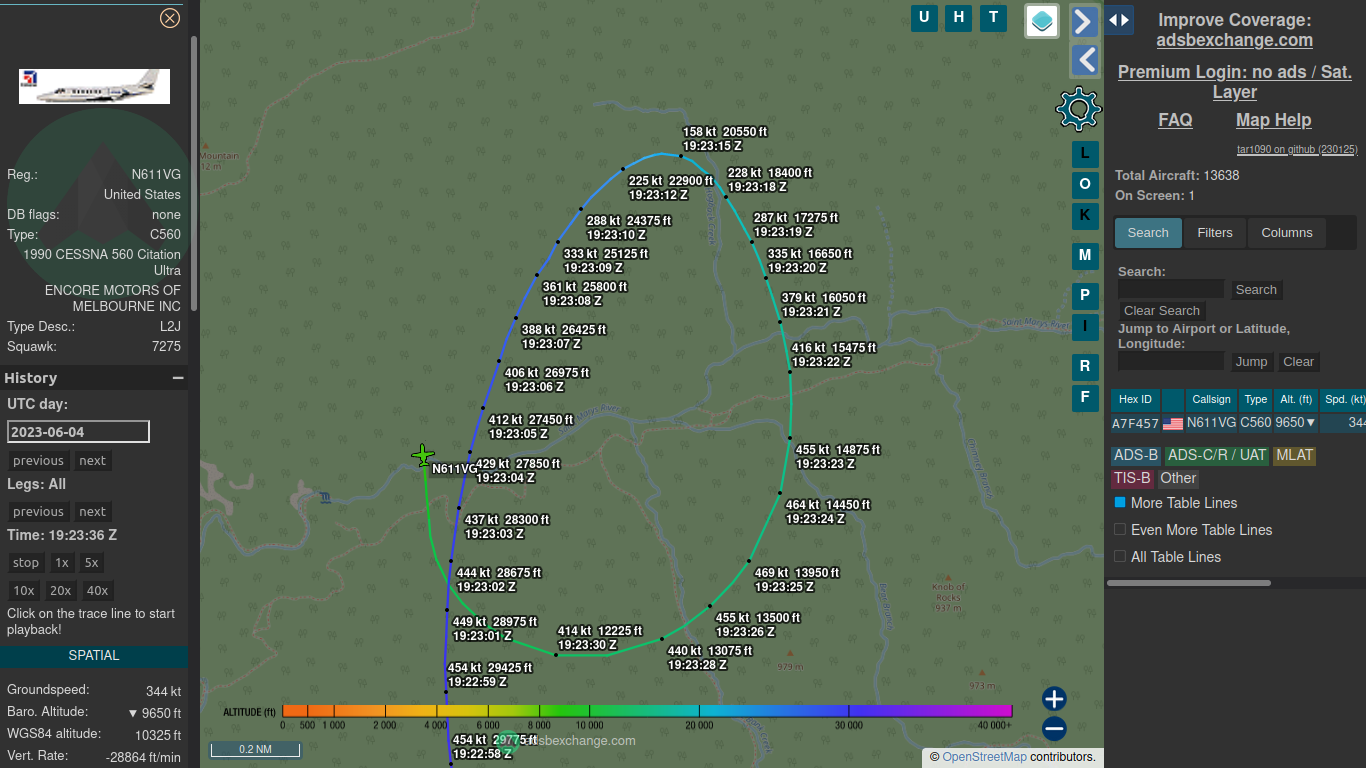The height and width of the screenshot is (768, 1366).
Task: Sort table by Hex ID
Action: 1135,400
